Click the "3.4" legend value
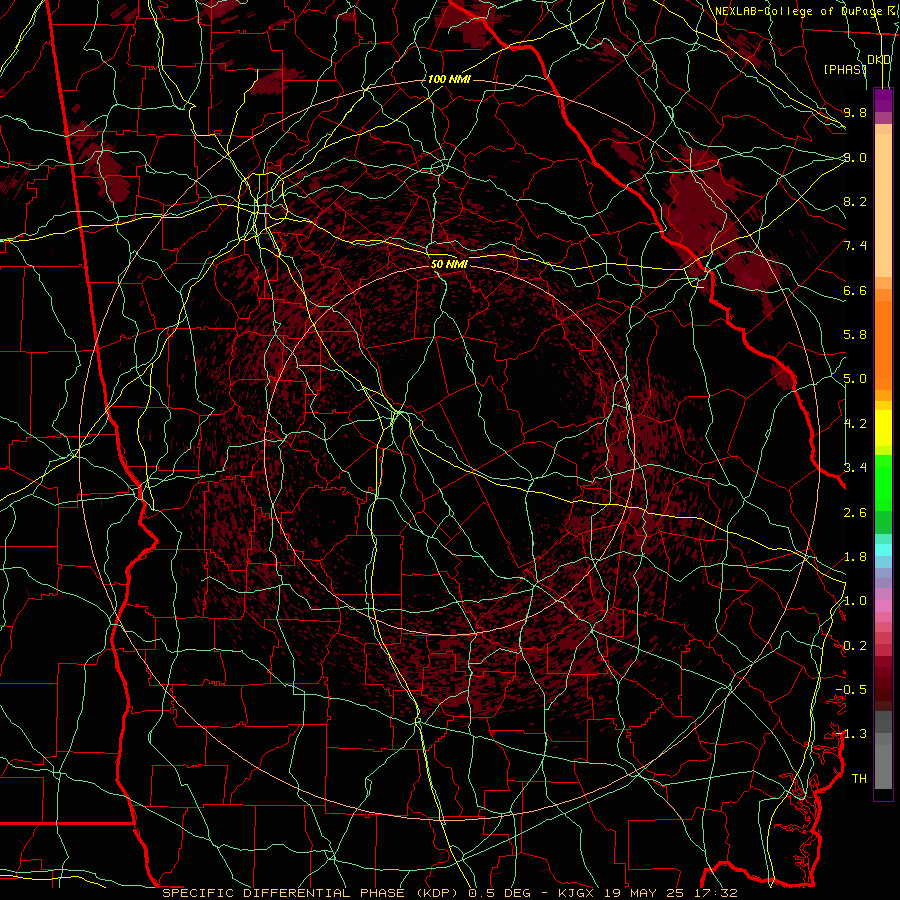 click(855, 468)
